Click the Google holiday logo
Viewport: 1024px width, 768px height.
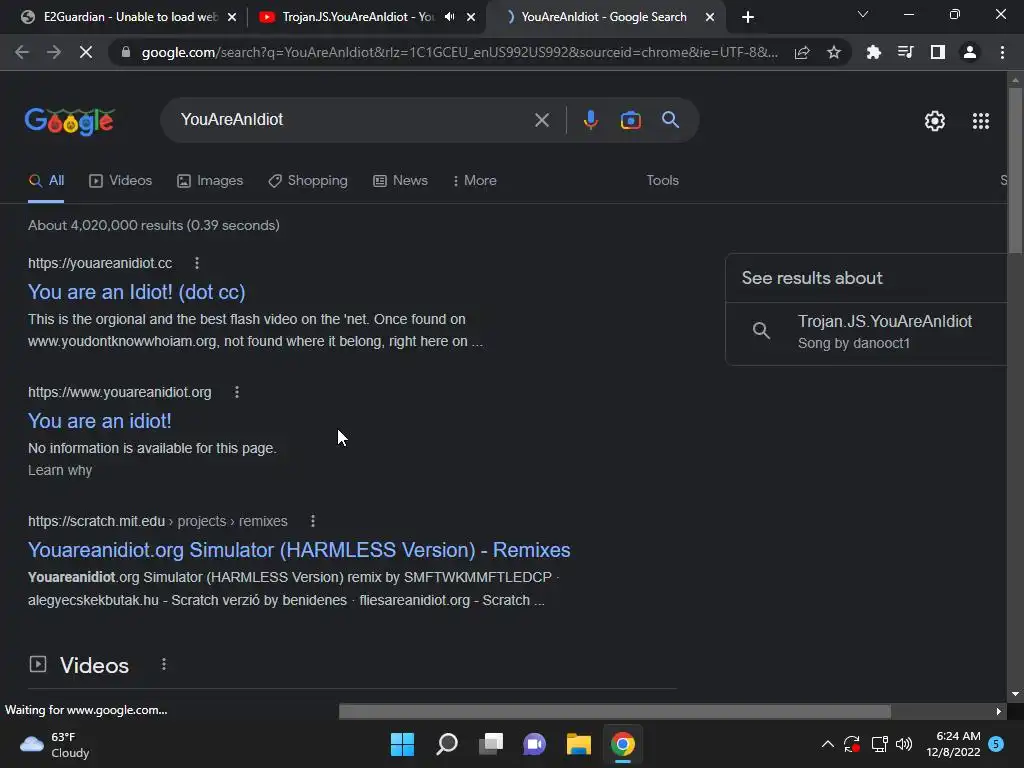(x=70, y=121)
